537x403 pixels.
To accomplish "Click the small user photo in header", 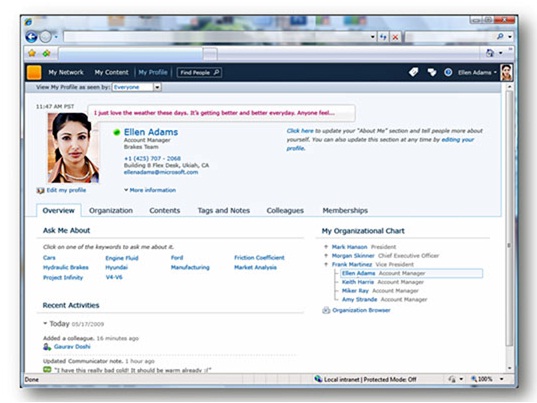I will tap(506, 72).
